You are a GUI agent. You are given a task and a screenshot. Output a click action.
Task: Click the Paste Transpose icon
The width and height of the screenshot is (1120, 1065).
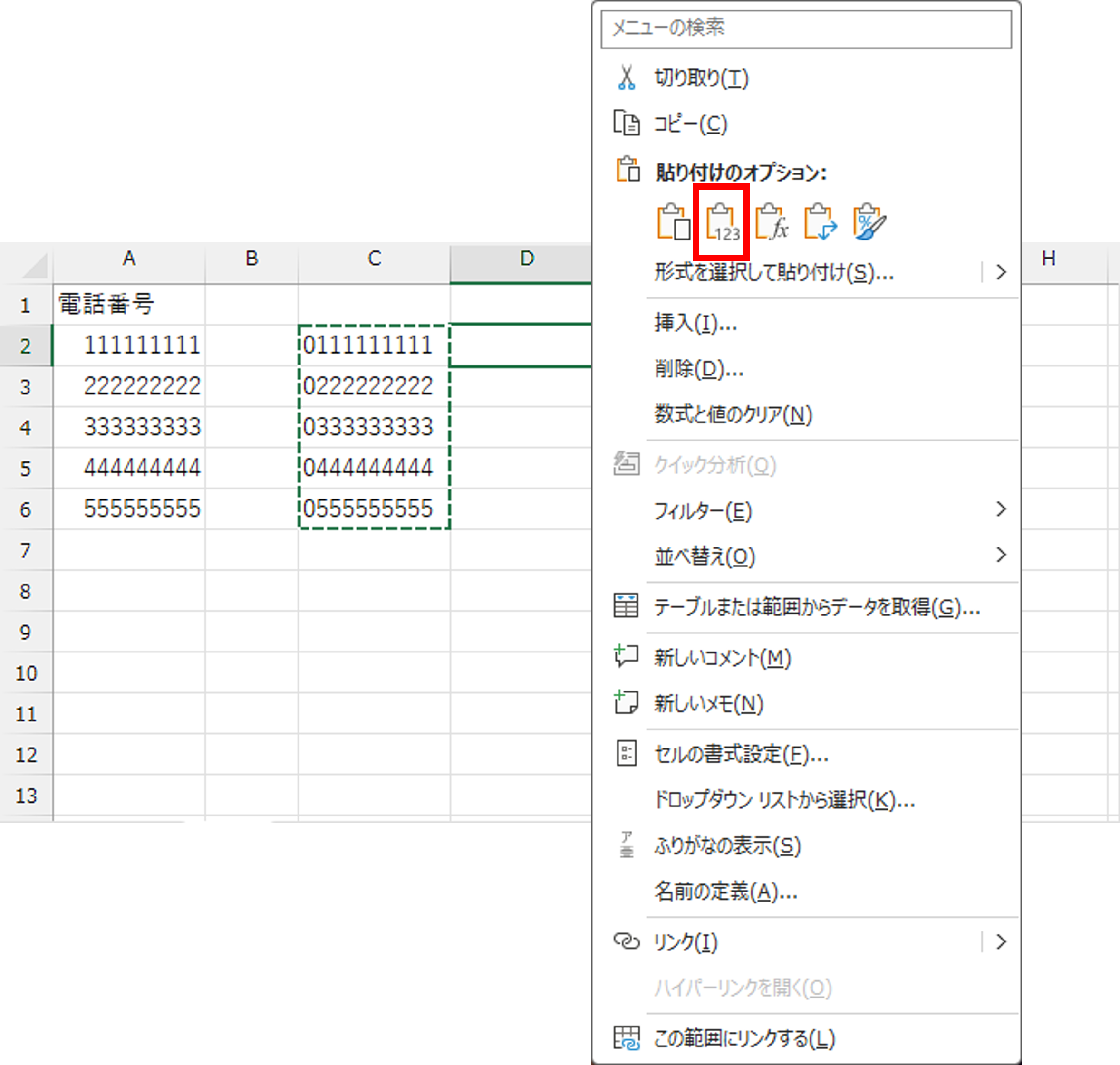[x=820, y=222]
